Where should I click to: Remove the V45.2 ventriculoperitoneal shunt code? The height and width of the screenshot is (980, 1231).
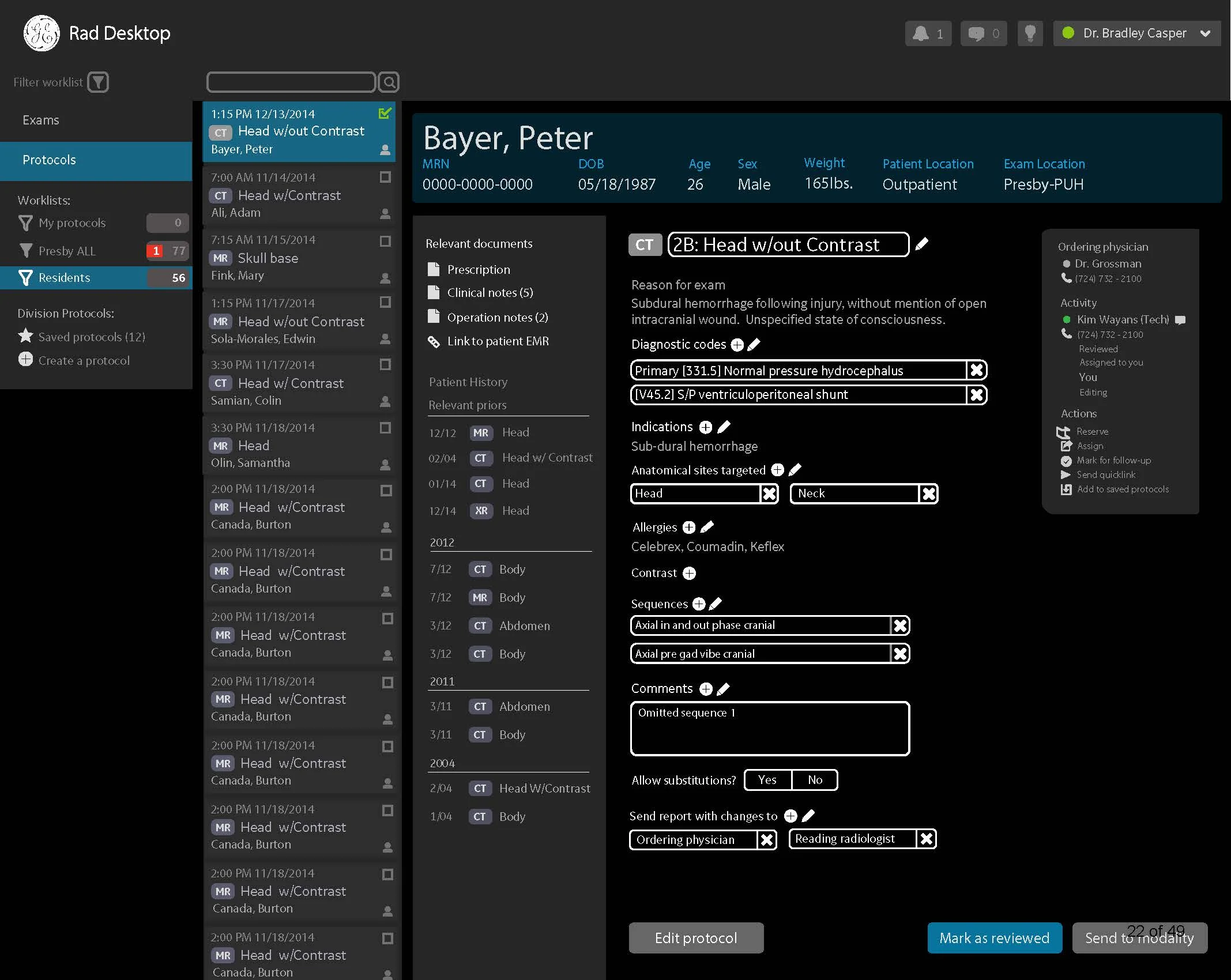(x=977, y=395)
